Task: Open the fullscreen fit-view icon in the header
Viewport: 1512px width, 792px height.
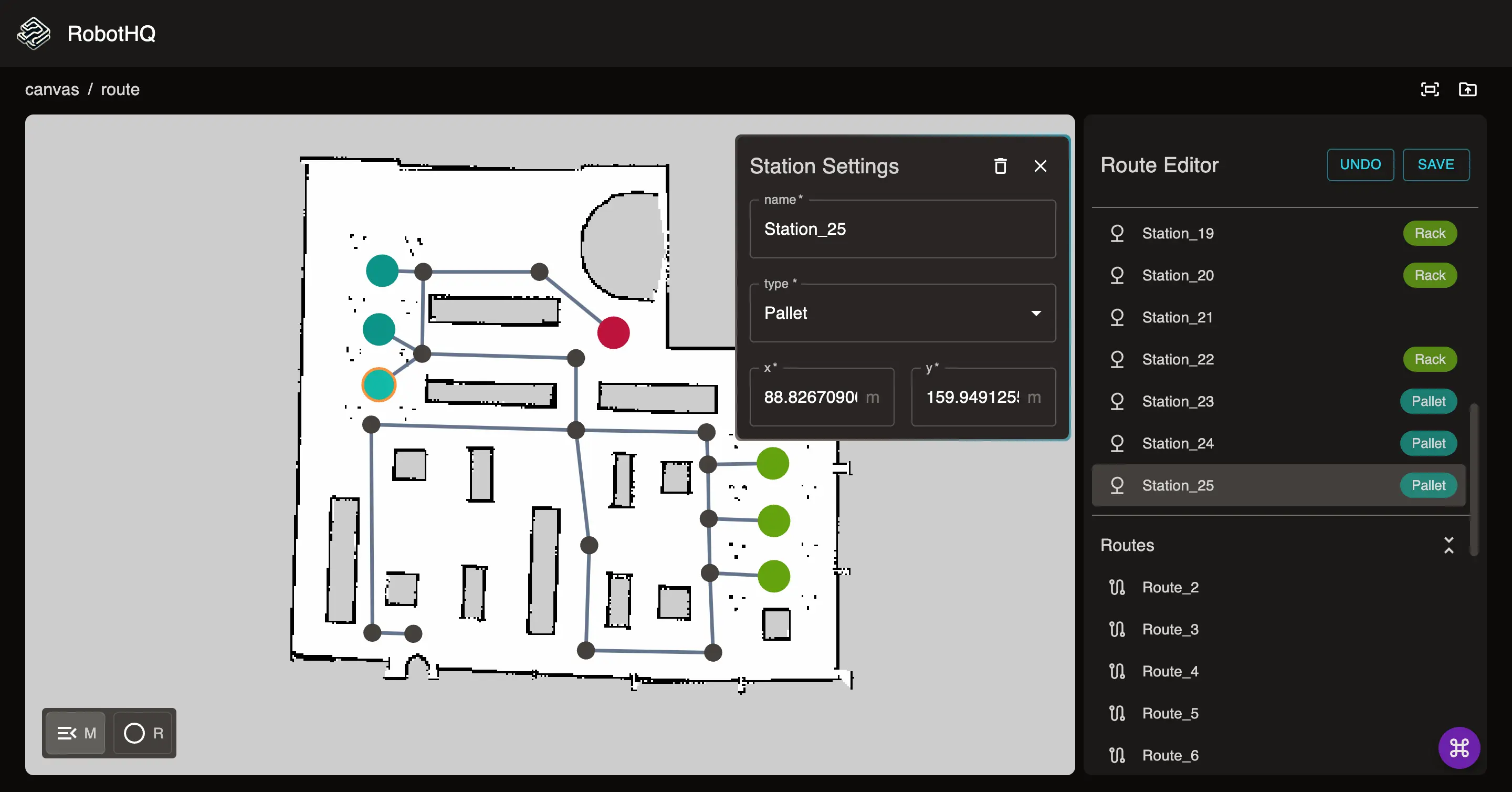Action: tap(1431, 89)
